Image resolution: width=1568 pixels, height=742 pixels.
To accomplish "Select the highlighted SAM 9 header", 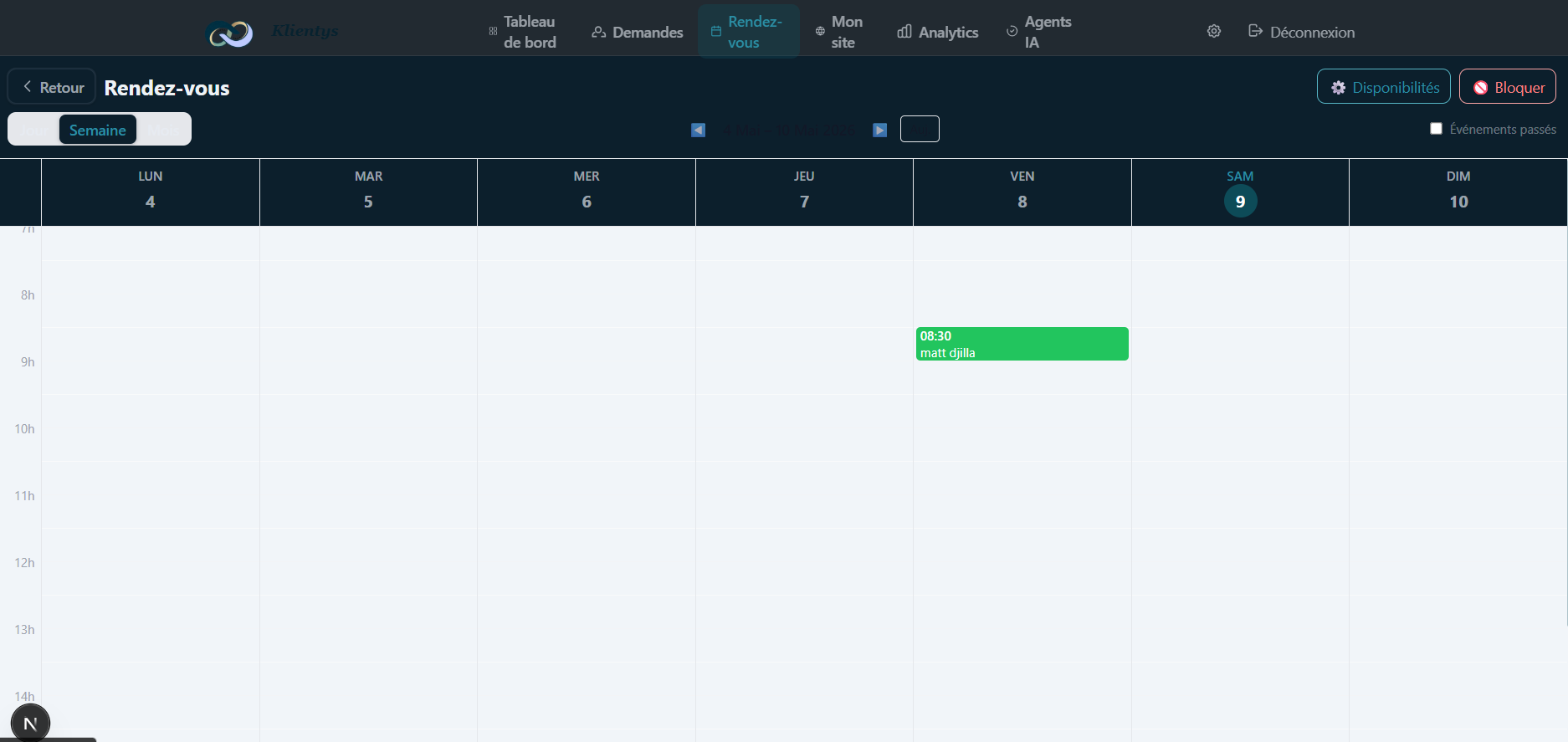I will 1240,192.
